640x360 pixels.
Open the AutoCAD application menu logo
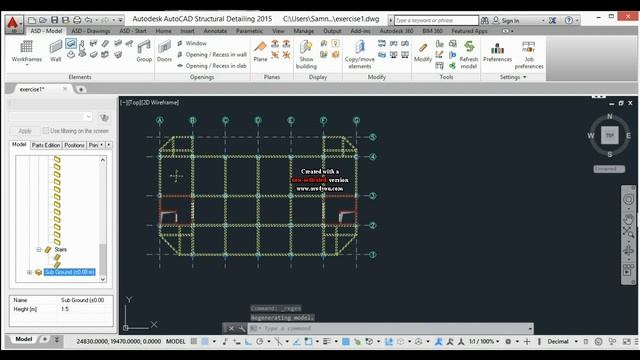[13, 24]
